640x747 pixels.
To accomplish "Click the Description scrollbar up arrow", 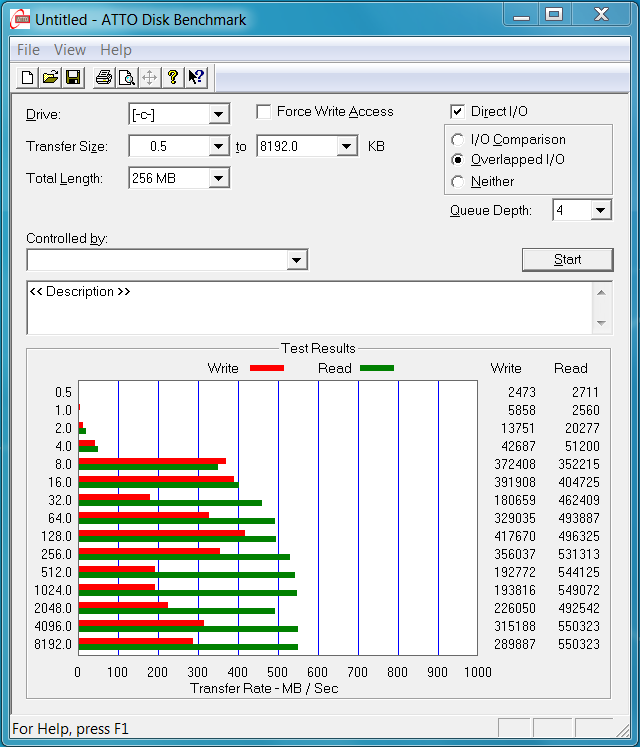I will coord(601,293).
